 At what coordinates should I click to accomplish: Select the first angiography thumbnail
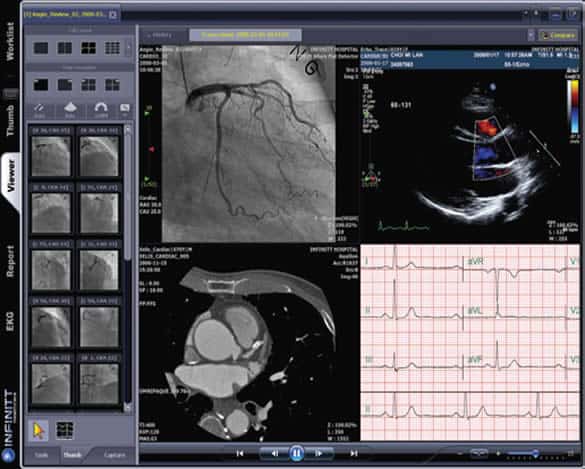51,155
